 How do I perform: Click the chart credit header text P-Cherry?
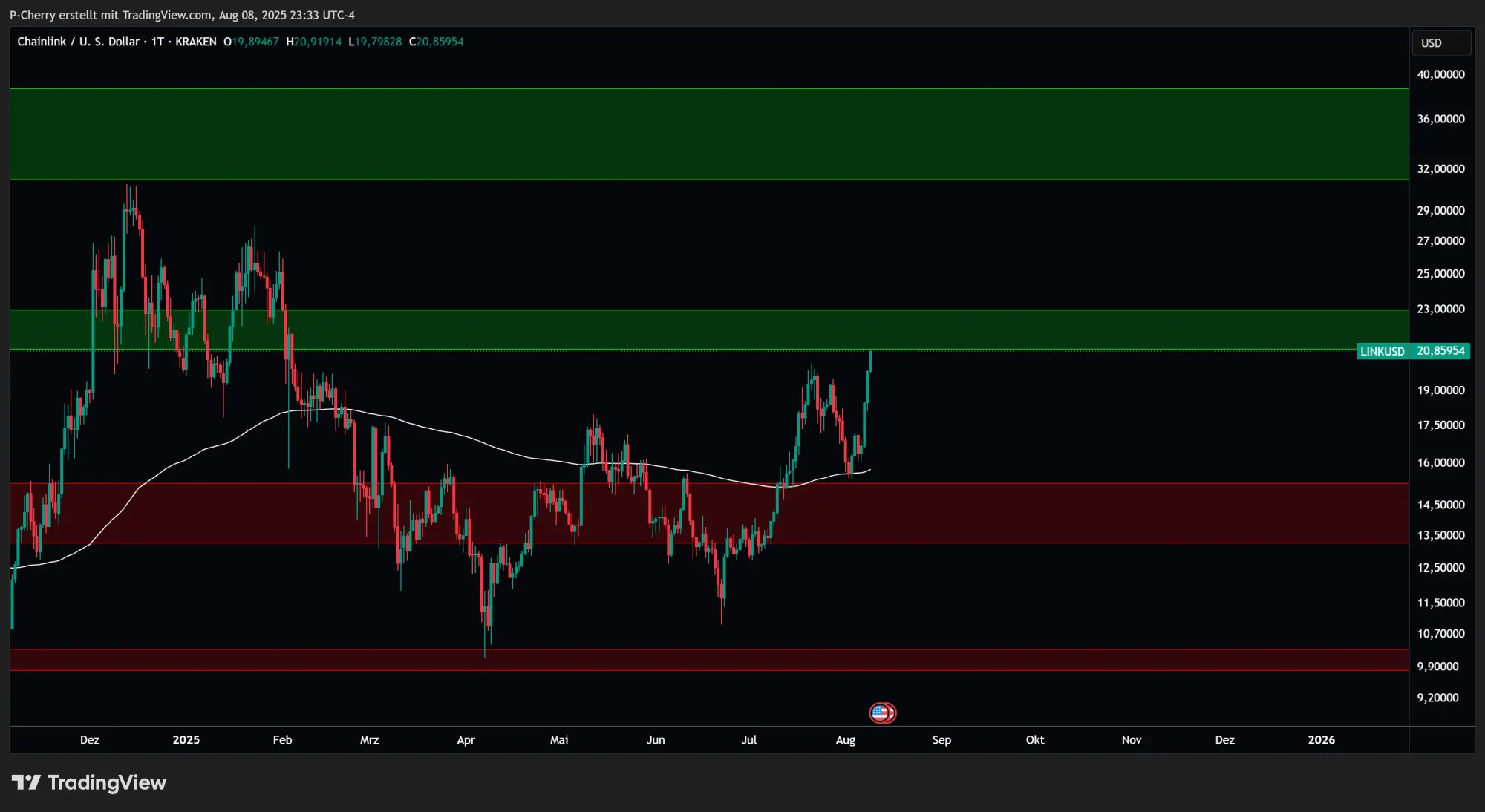tap(182, 15)
